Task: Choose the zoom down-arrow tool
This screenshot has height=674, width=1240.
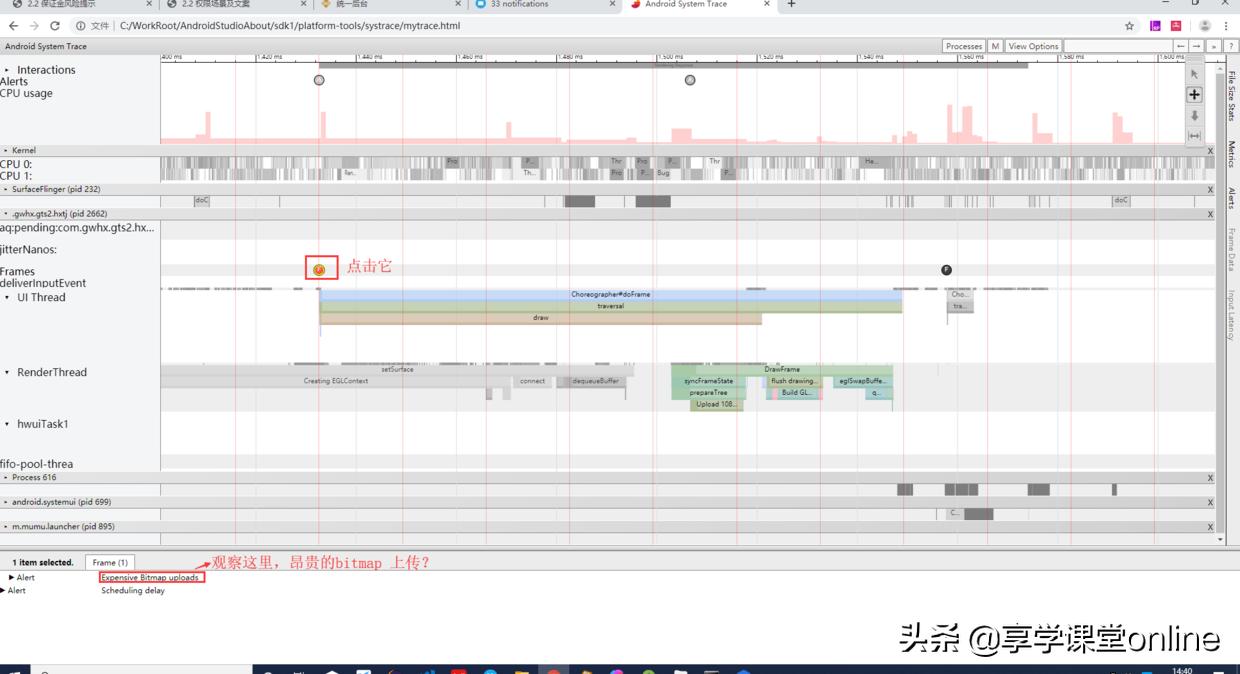Action: click(1194, 115)
